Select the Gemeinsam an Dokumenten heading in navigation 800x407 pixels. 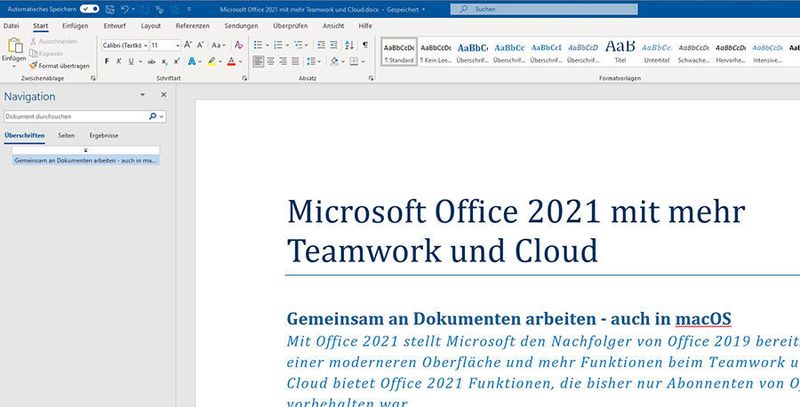[x=86, y=160]
